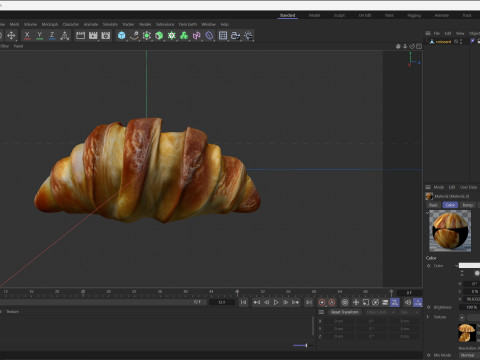Open the Object Manager File menu
This screenshot has height=360, width=480.
pyautogui.click(x=437, y=33)
